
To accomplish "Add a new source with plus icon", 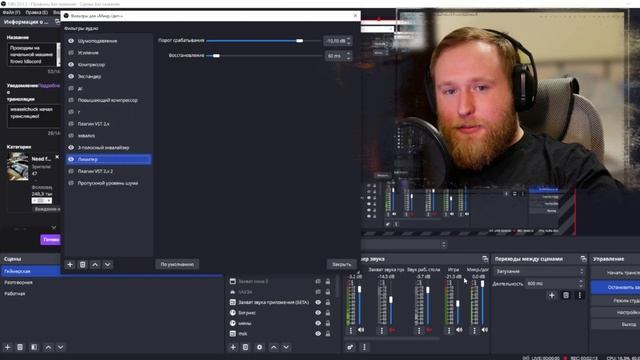I will [x=233, y=347].
